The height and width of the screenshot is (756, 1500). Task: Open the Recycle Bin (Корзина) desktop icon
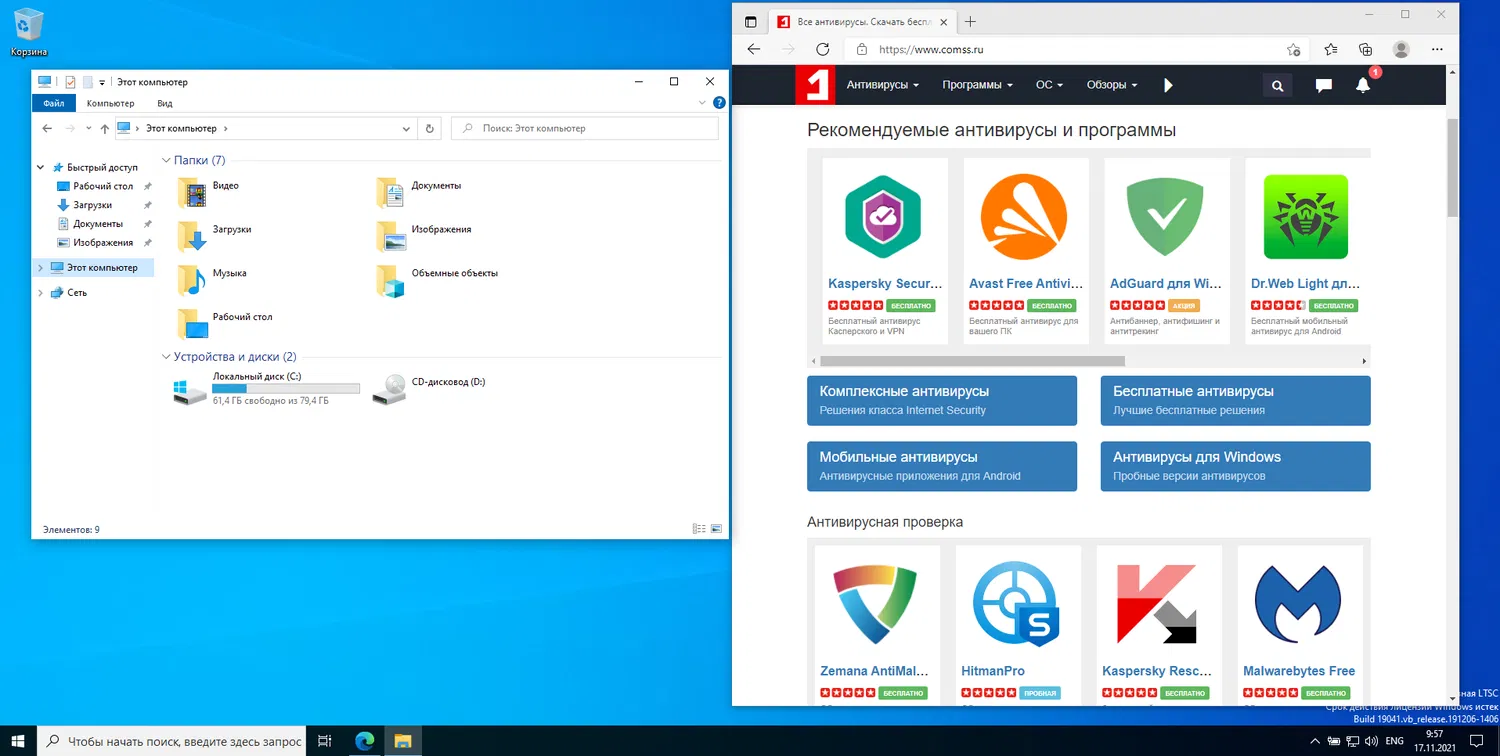tap(29, 31)
